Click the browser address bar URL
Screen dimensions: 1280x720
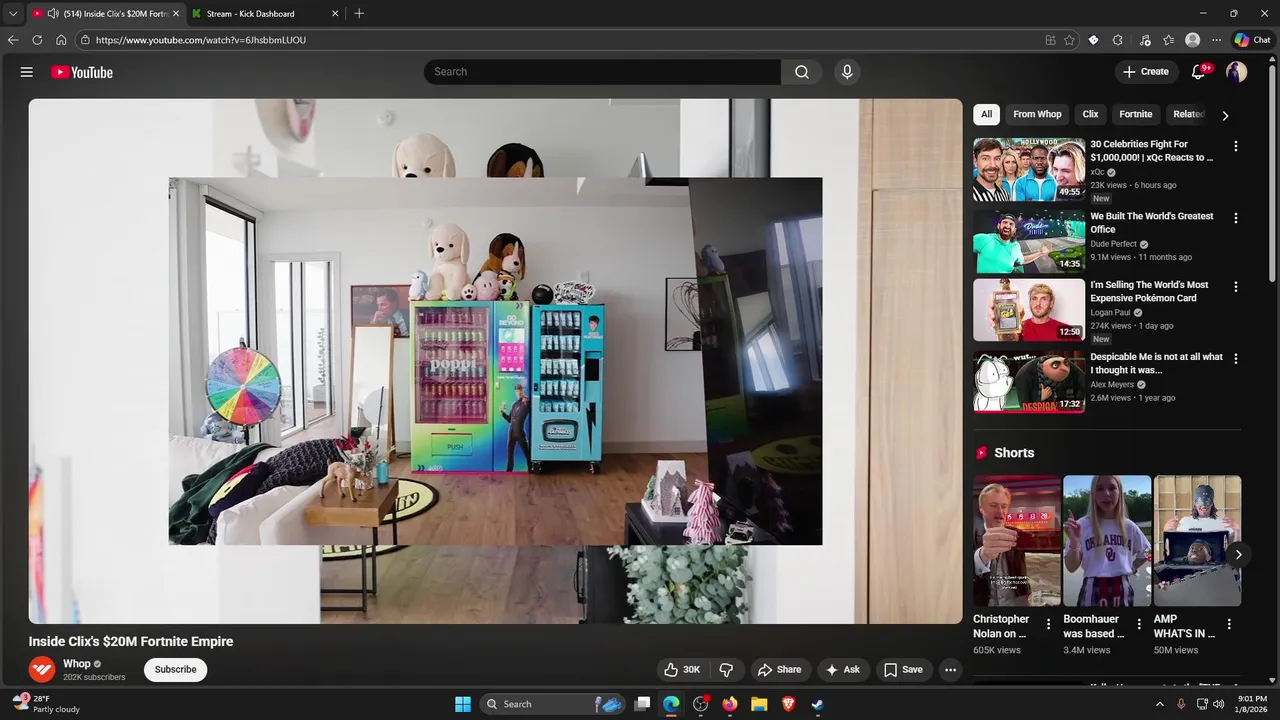pos(201,40)
